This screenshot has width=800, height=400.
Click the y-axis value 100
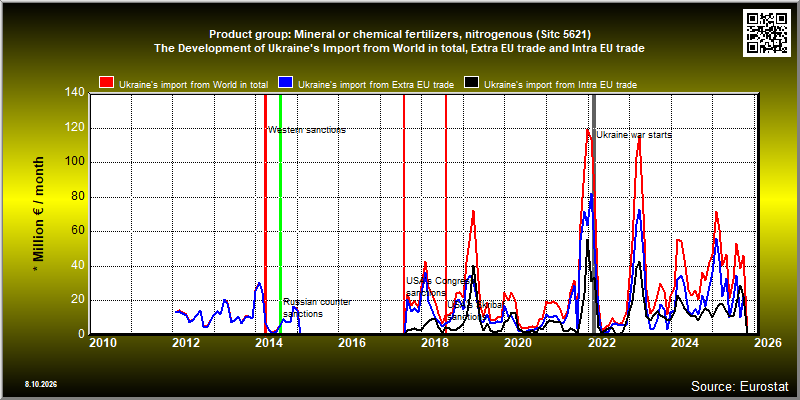[x=75, y=162]
